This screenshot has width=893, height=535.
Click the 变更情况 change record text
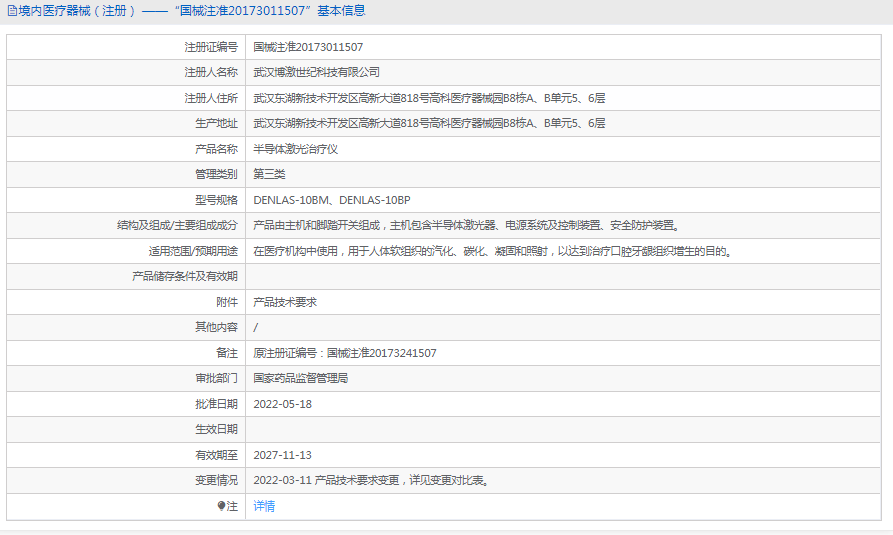371,480
